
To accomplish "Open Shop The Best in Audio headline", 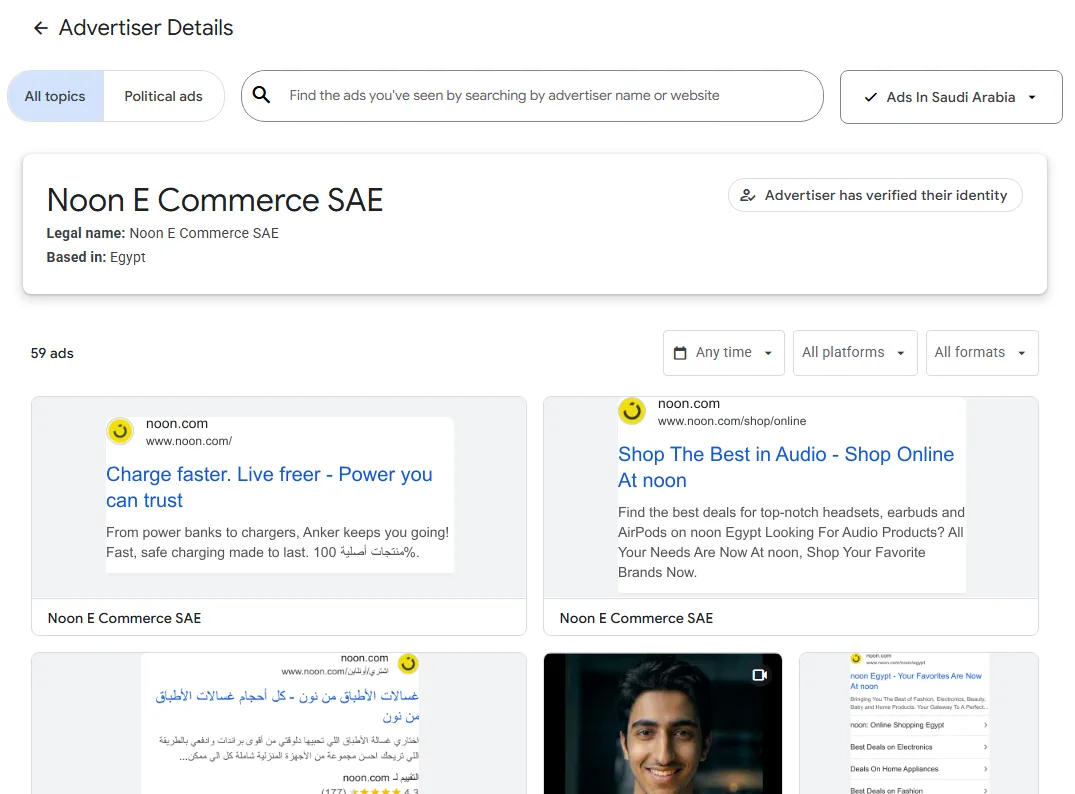I will pos(786,467).
